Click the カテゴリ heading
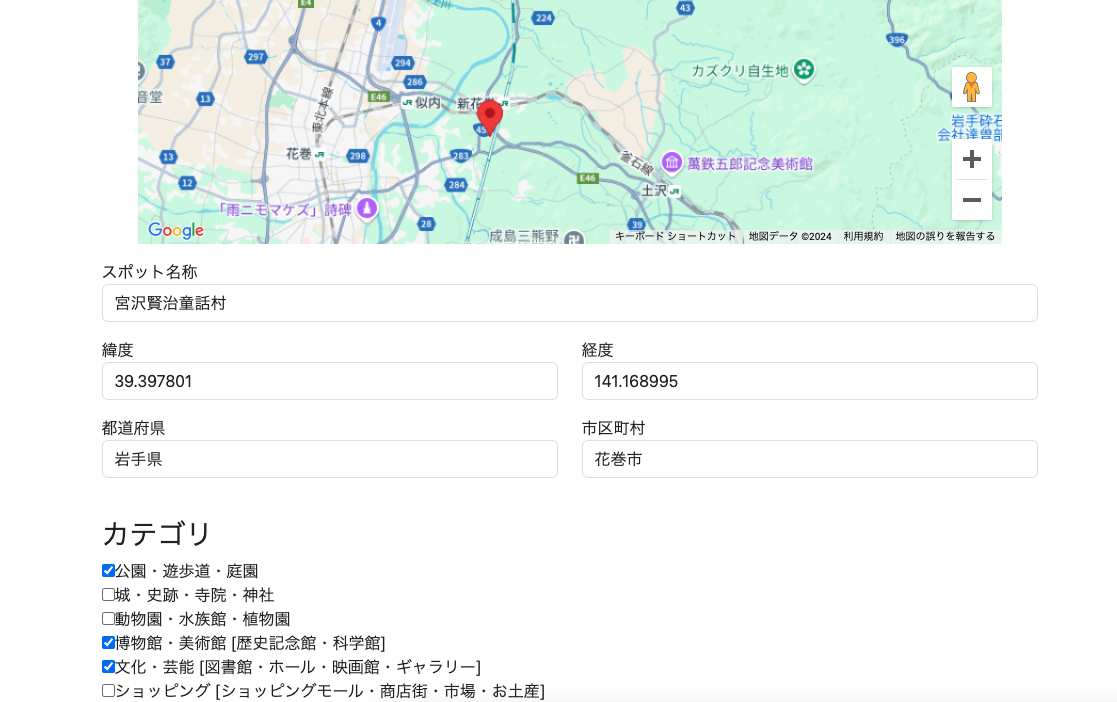 point(157,533)
